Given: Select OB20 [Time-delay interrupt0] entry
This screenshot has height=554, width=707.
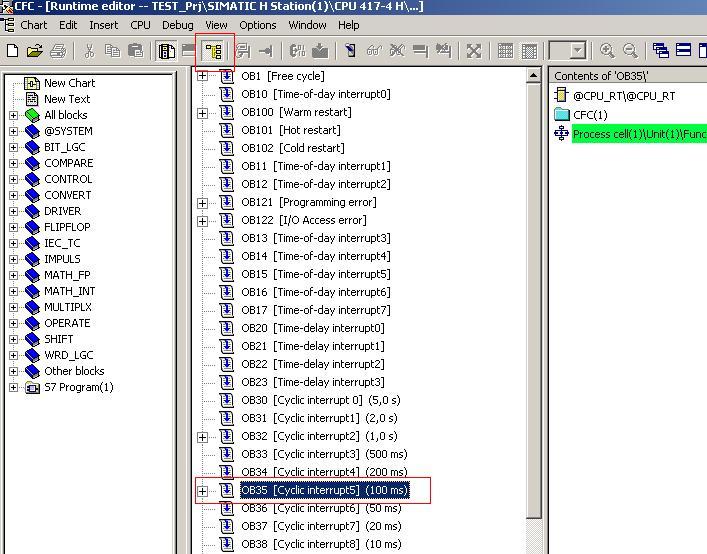Looking at the screenshot, I should (x=313, y=328).
